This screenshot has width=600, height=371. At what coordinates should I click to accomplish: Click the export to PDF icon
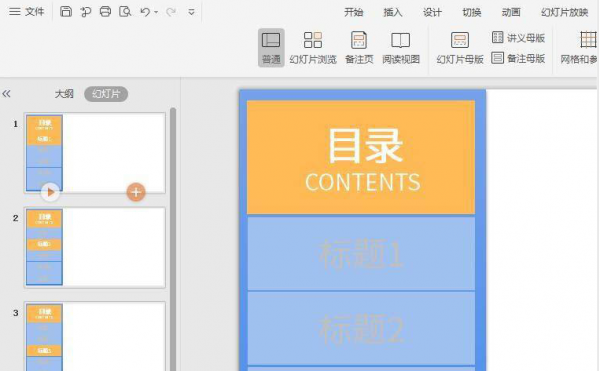pyautogui.click(x=86, y=12)
